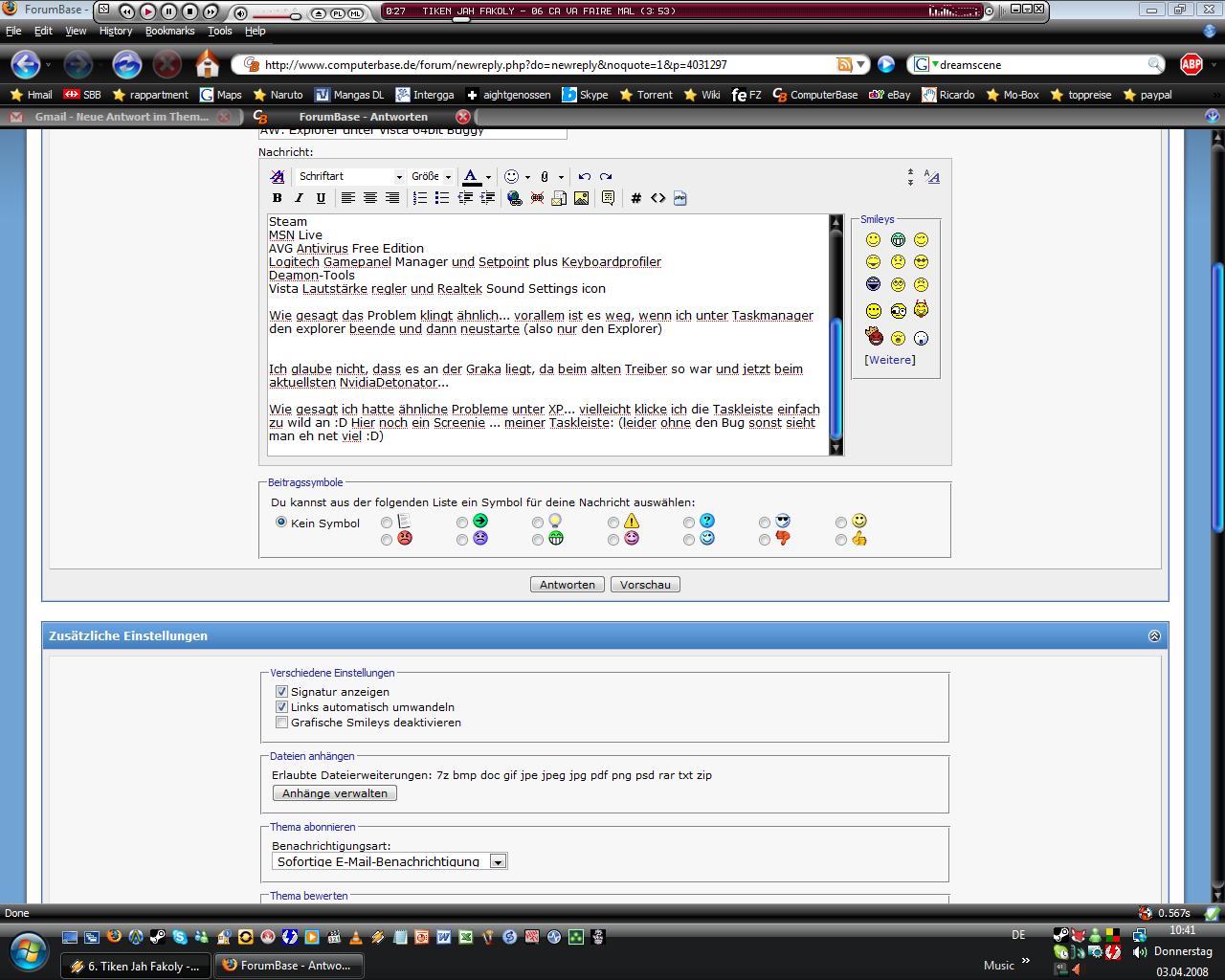Open the Tools menu
This screenshot has width=1225, height=980.
(220, 31)
